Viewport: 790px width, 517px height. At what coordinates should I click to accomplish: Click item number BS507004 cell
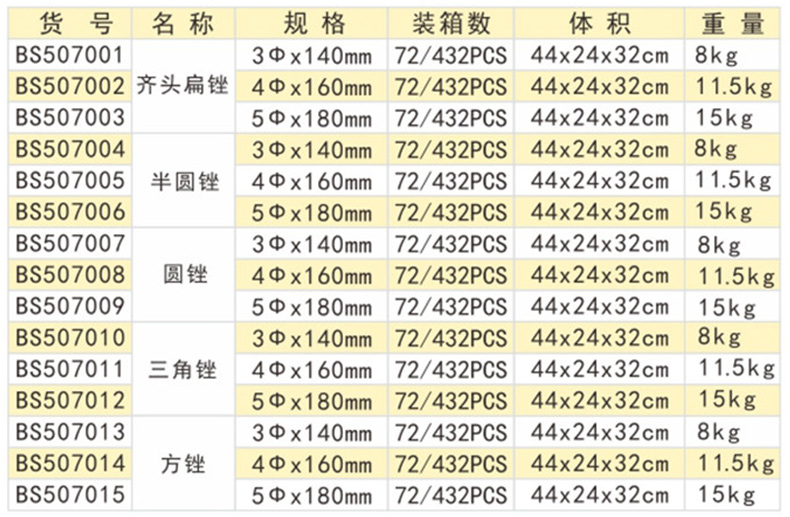pos(70,150)
